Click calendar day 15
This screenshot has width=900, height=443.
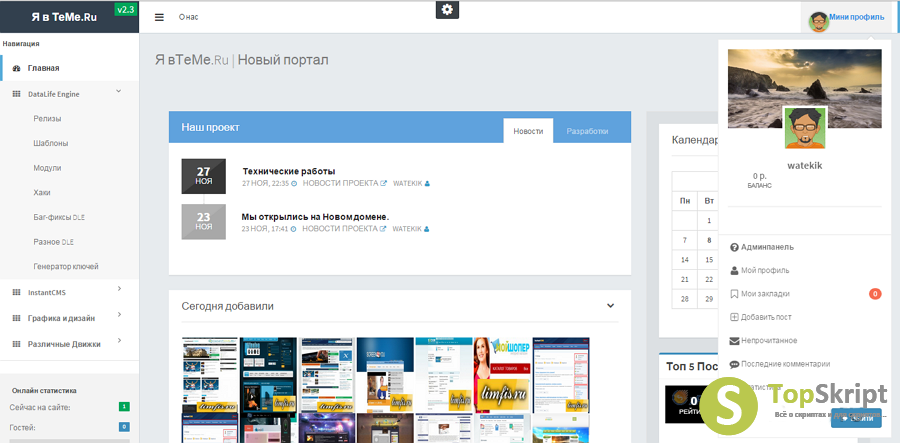coord(709,260)
